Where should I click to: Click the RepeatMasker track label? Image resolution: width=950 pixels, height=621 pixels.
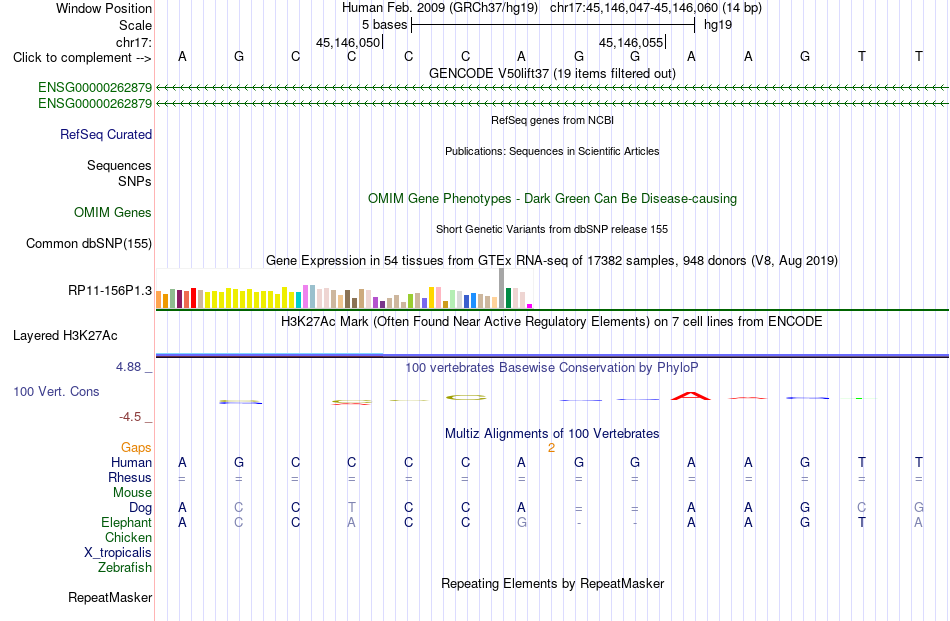tap(110, 597)
